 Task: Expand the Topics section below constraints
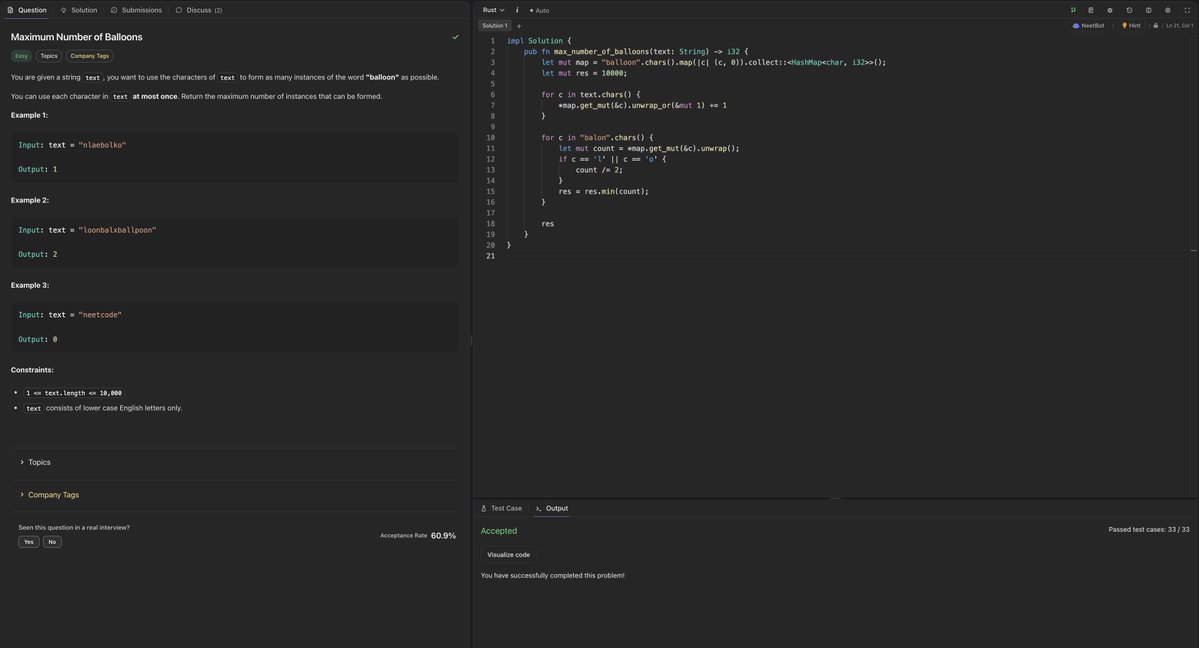35,462
